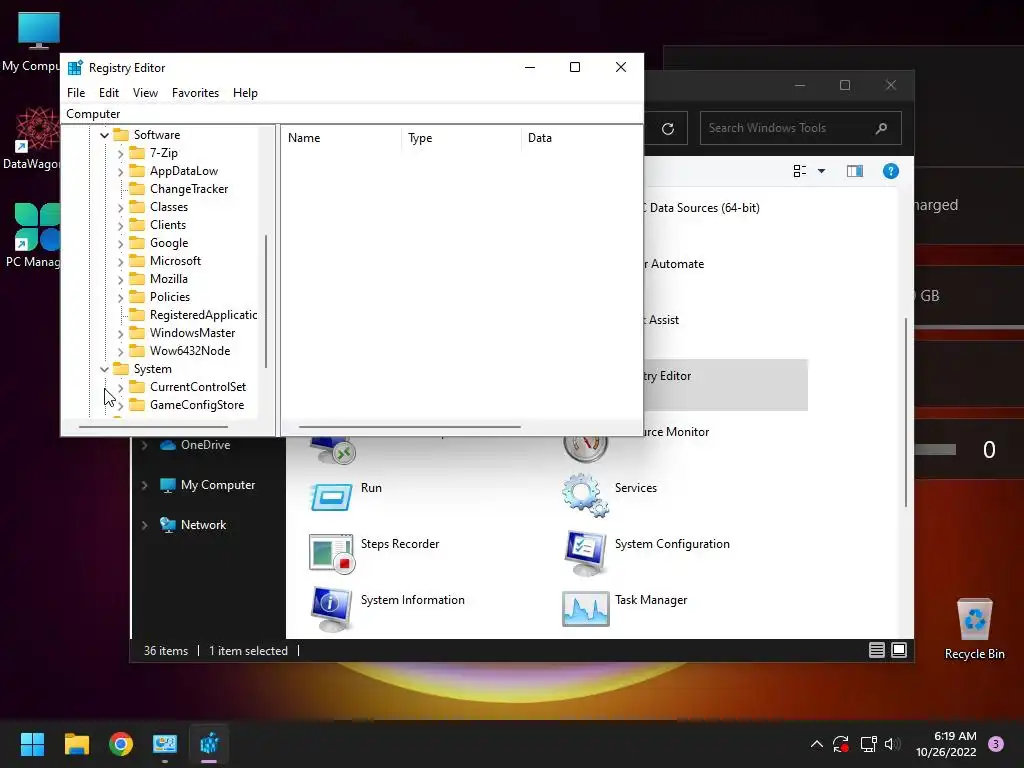Image resolution: width=1024 pixels, height=768 pixels.
Task: Switch to details view in status bar
Action: (876, 650)
